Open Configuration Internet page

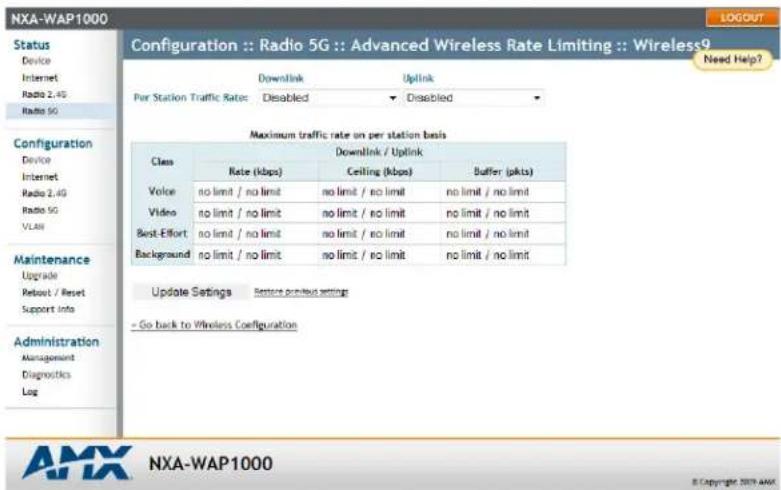[40, 177]
